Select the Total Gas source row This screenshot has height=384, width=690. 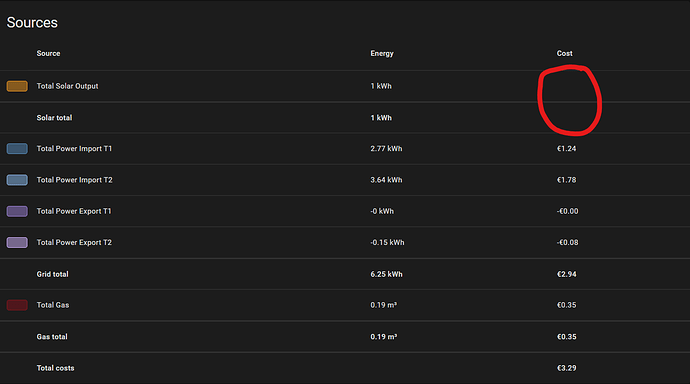pyautogui.click(x=345, y=305)
